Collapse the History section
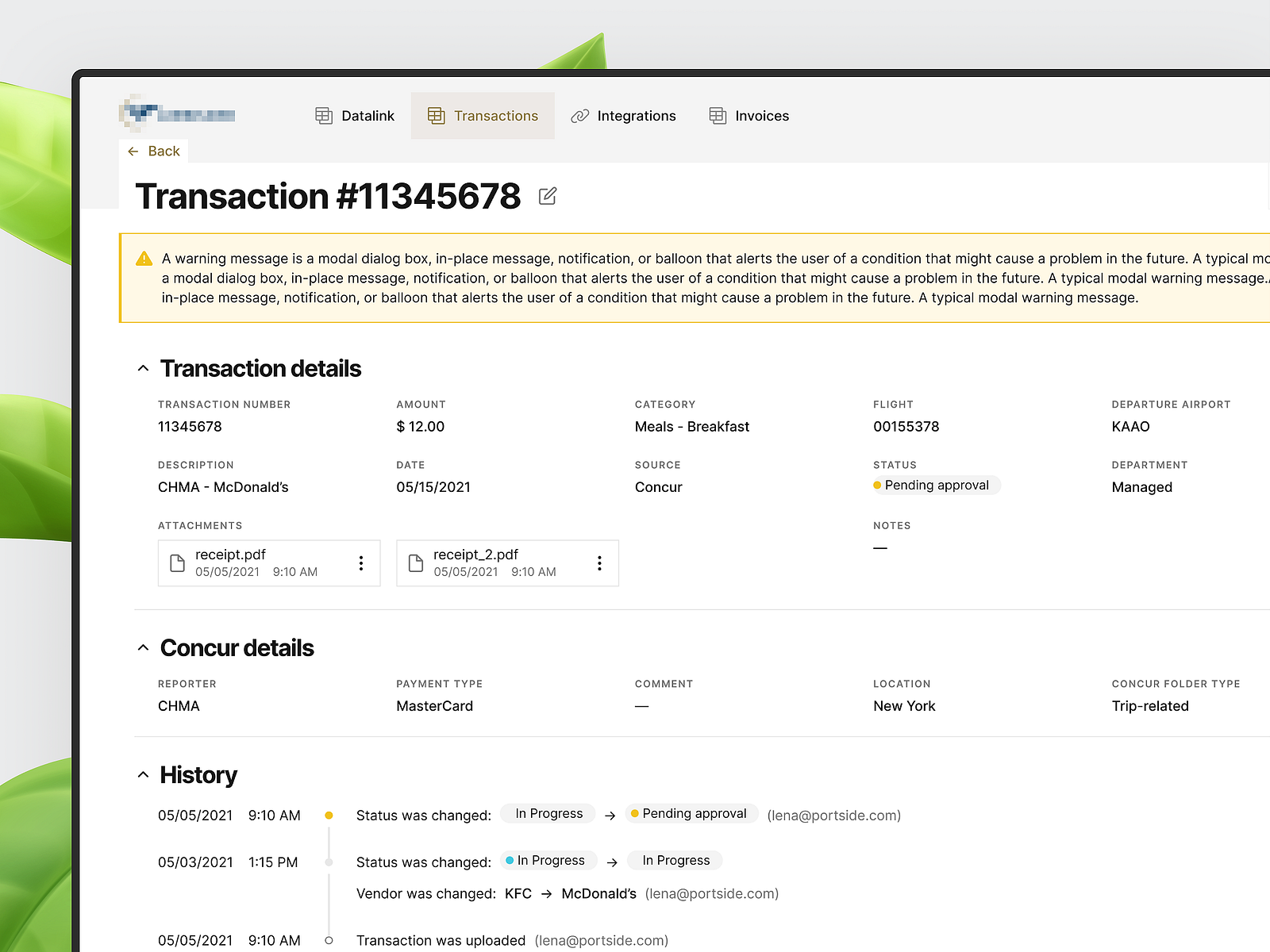 [x=144, y=774]
